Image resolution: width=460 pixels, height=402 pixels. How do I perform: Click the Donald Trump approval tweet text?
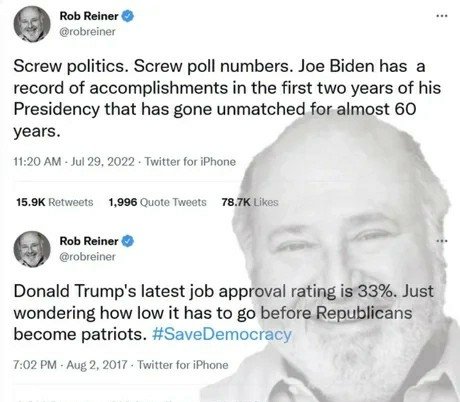223,313
